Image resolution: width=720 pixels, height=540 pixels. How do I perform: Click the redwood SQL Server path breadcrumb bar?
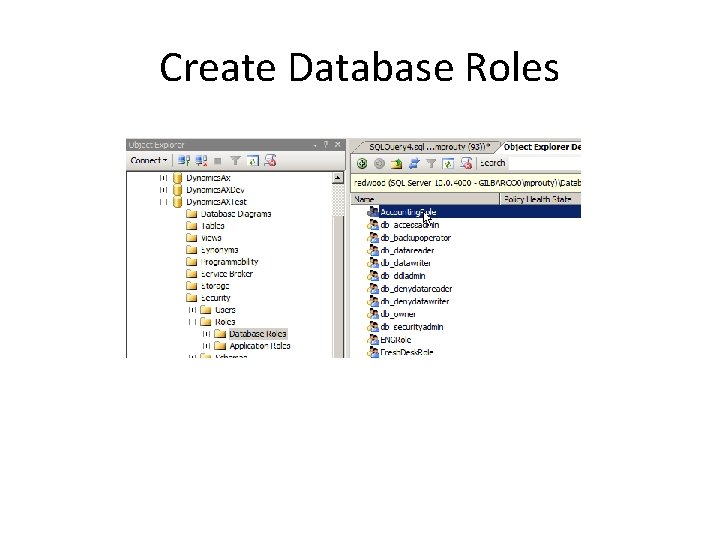coord(466,183)
